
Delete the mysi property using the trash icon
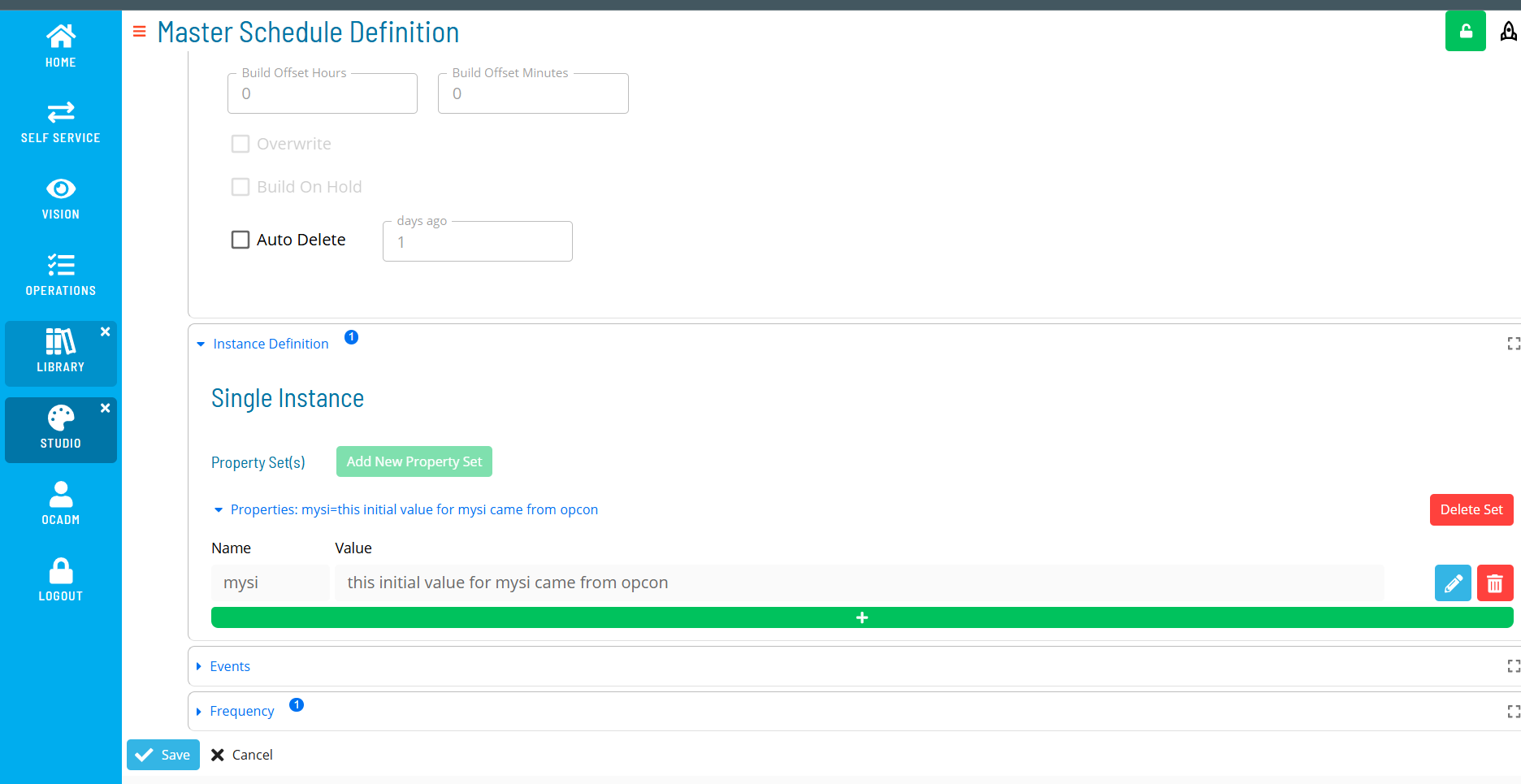(x=1494, y=583)
